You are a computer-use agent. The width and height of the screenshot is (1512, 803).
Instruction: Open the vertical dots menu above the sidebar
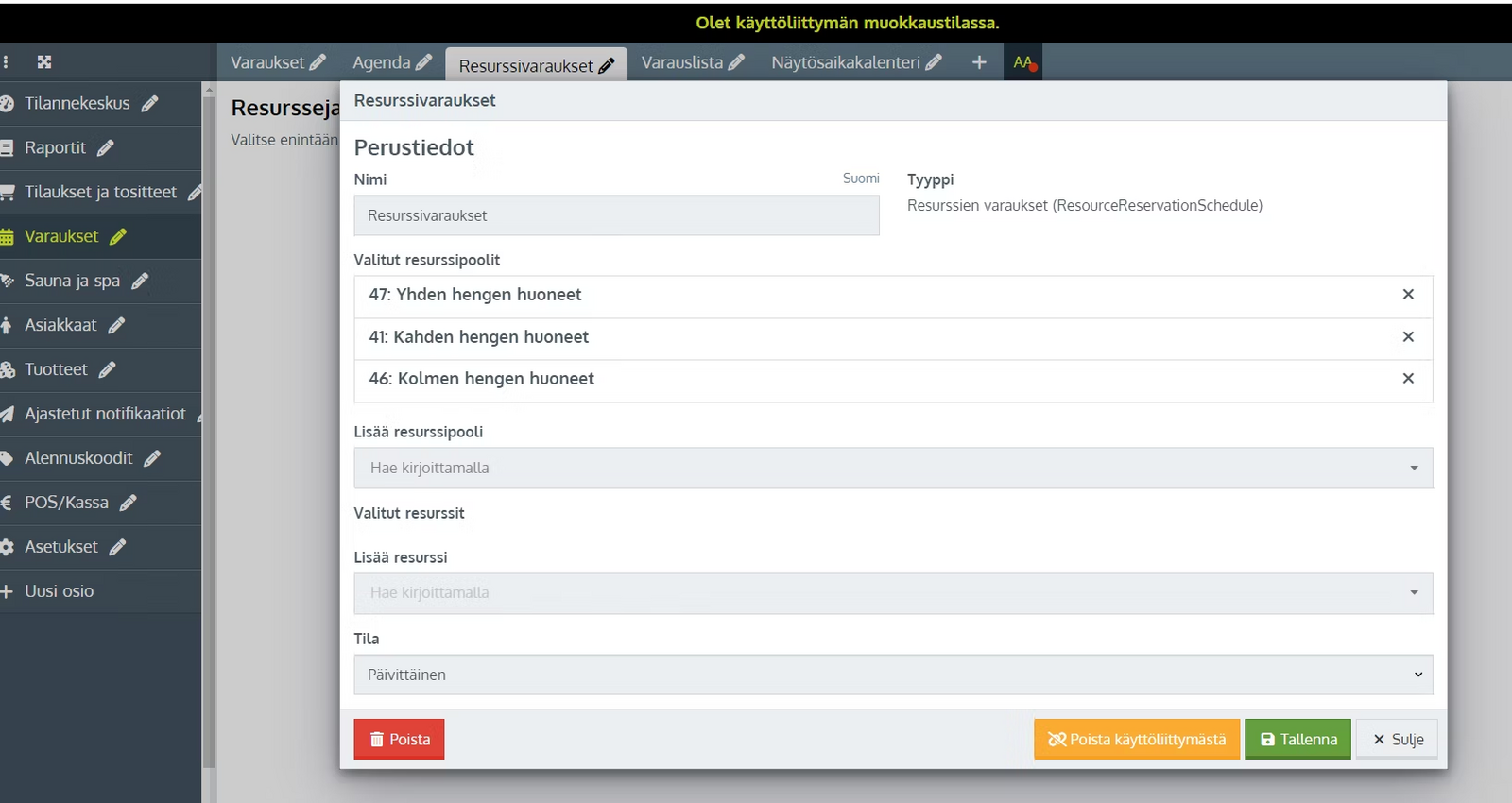coord(6,62)
